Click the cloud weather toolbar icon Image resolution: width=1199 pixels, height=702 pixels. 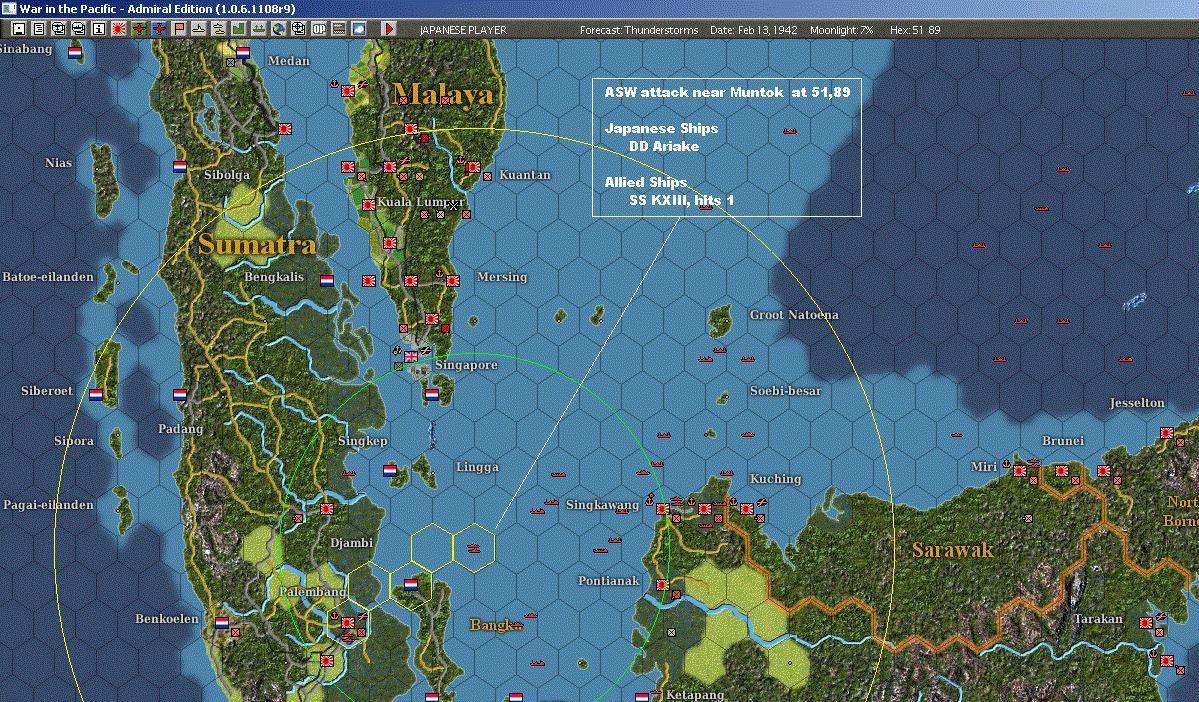tap(358, 29)
